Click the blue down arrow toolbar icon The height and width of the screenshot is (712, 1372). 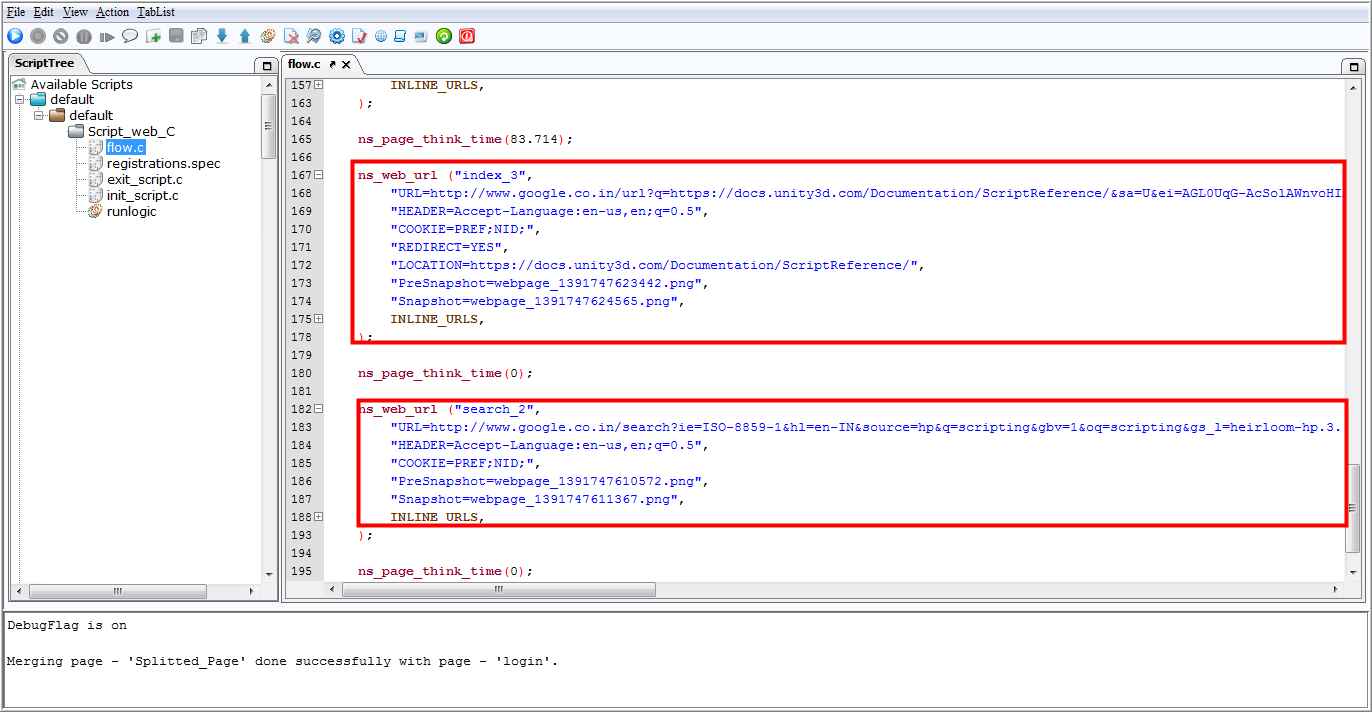pyautogui.click(x=222, y=36)
